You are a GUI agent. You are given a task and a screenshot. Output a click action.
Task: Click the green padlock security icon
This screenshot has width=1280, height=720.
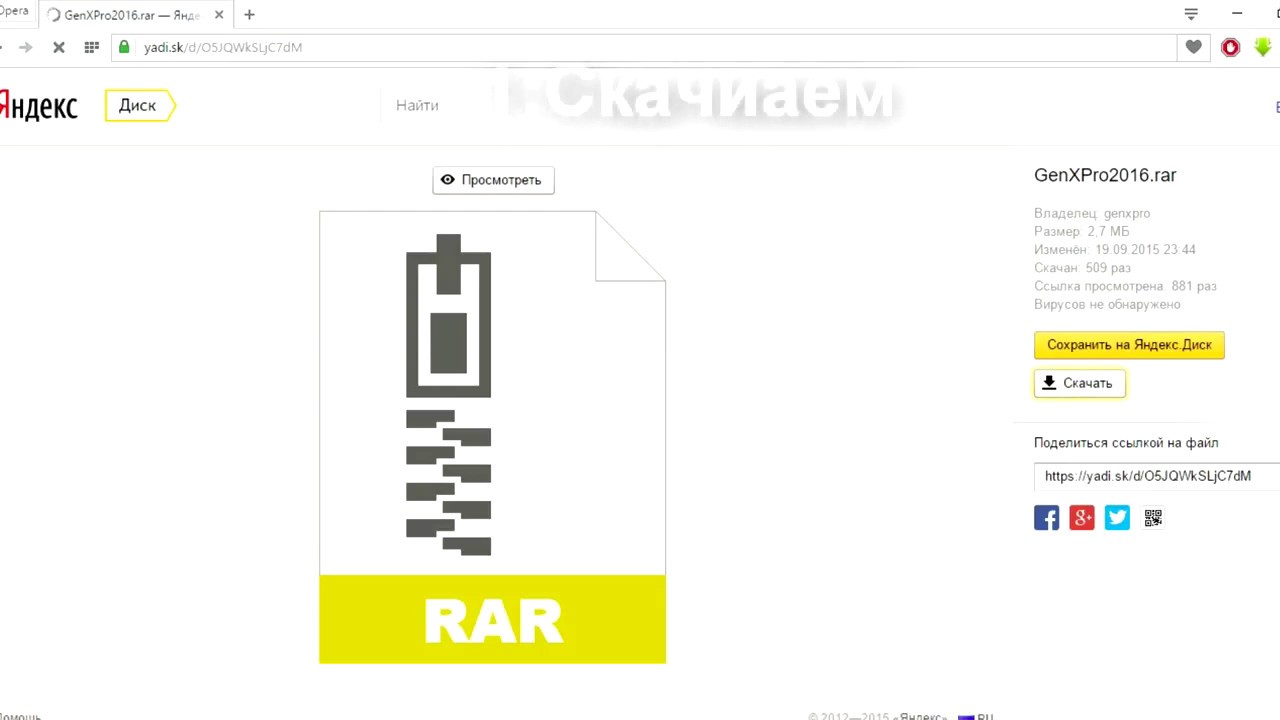[x=124, y=47]
